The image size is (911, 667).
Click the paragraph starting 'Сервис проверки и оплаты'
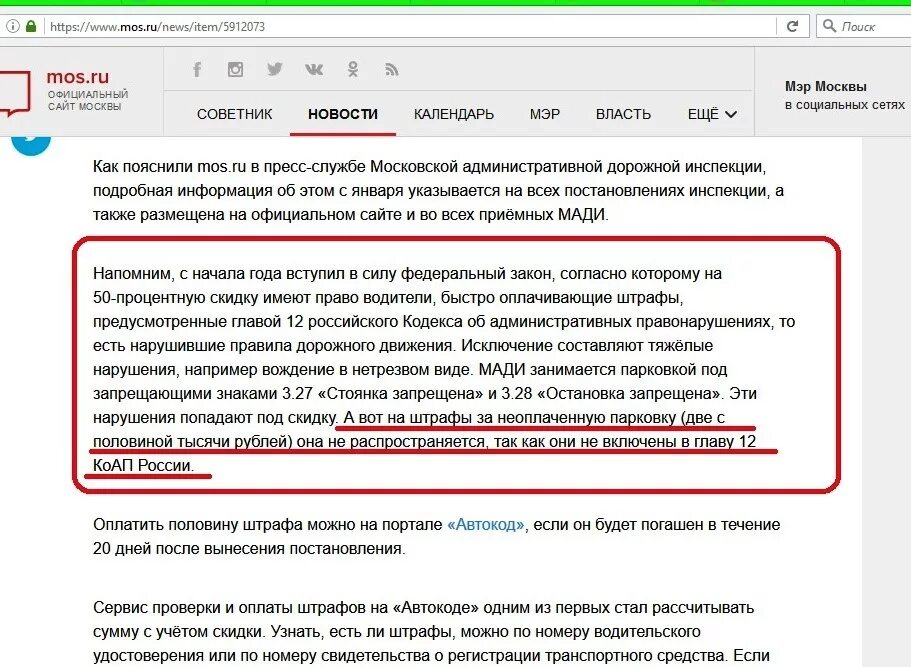tap(431, 632)
